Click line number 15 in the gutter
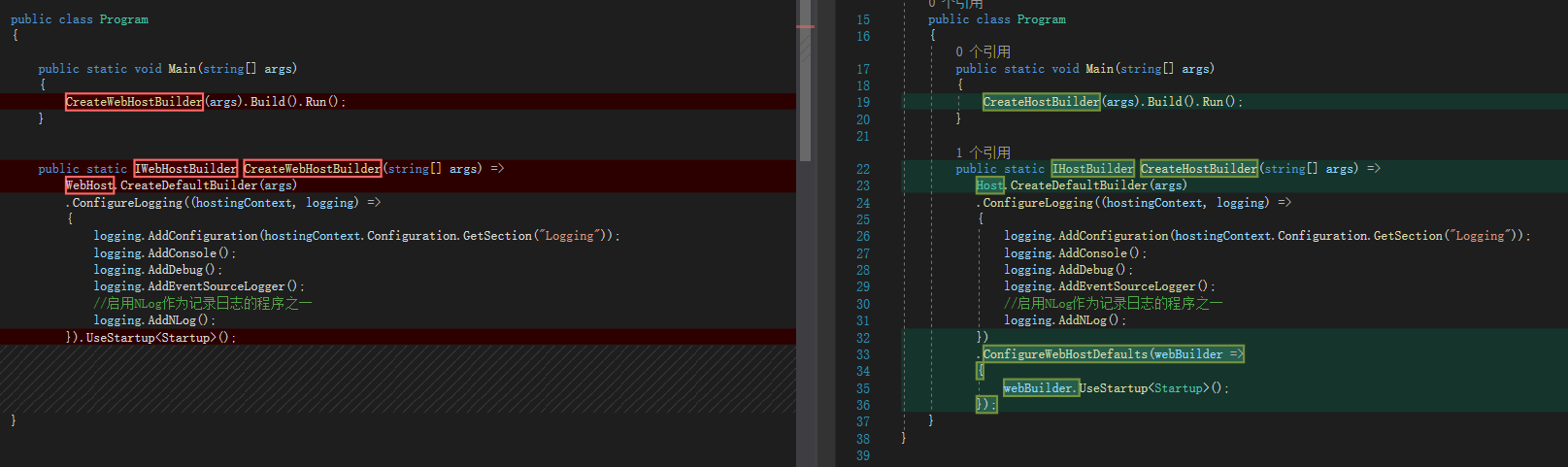1568x467 pixels. click(x=863, y=19)
